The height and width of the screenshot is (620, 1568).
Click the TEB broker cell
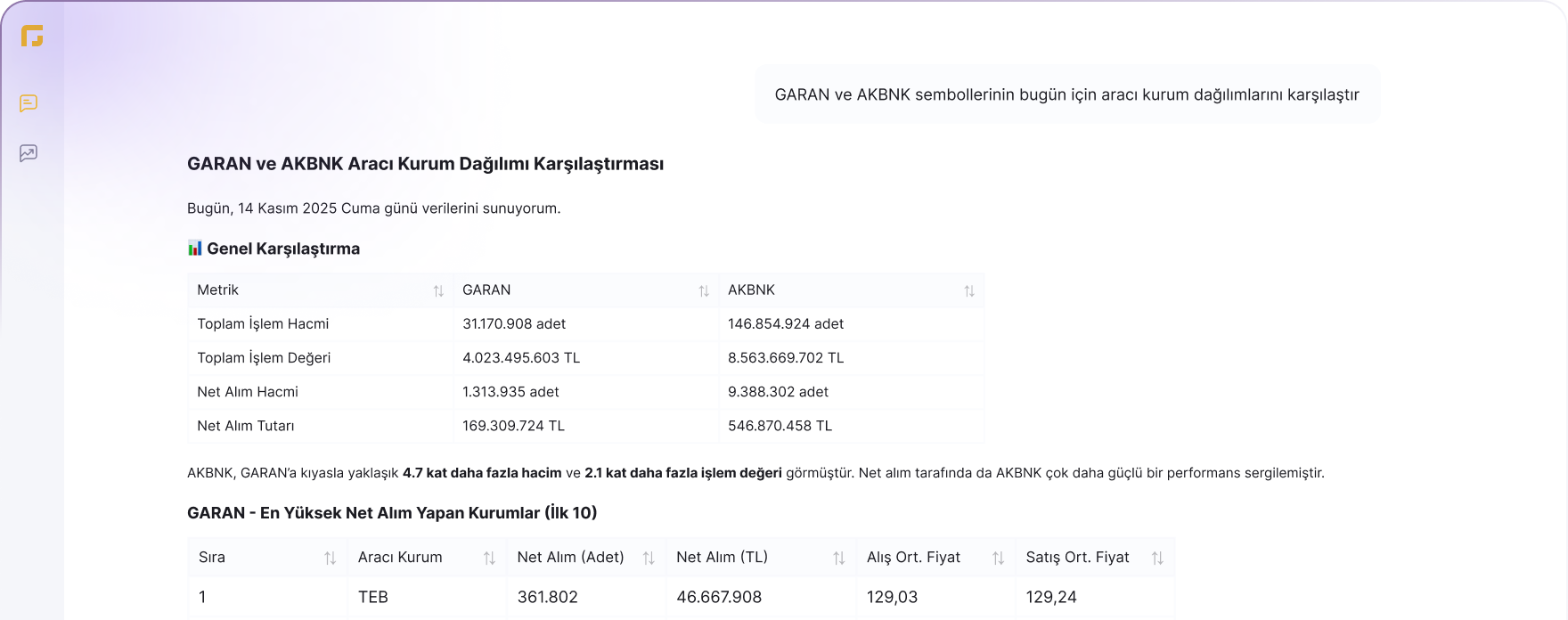[x=373, y=598]
